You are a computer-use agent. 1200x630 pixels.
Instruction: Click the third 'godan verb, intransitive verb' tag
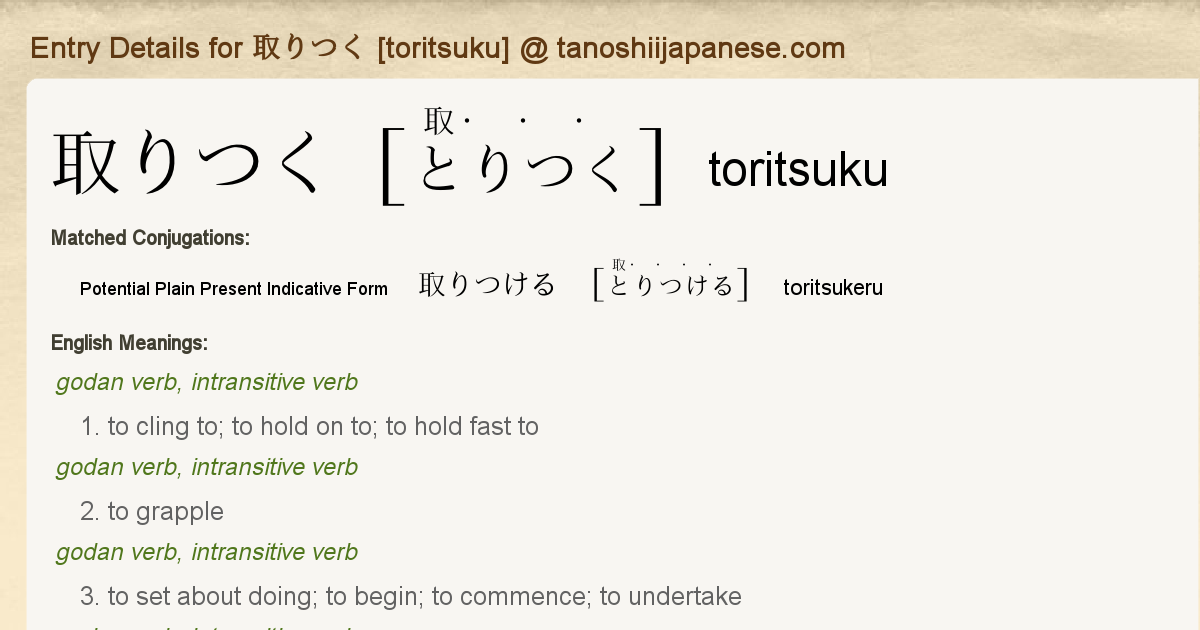(x=207, y=552)
